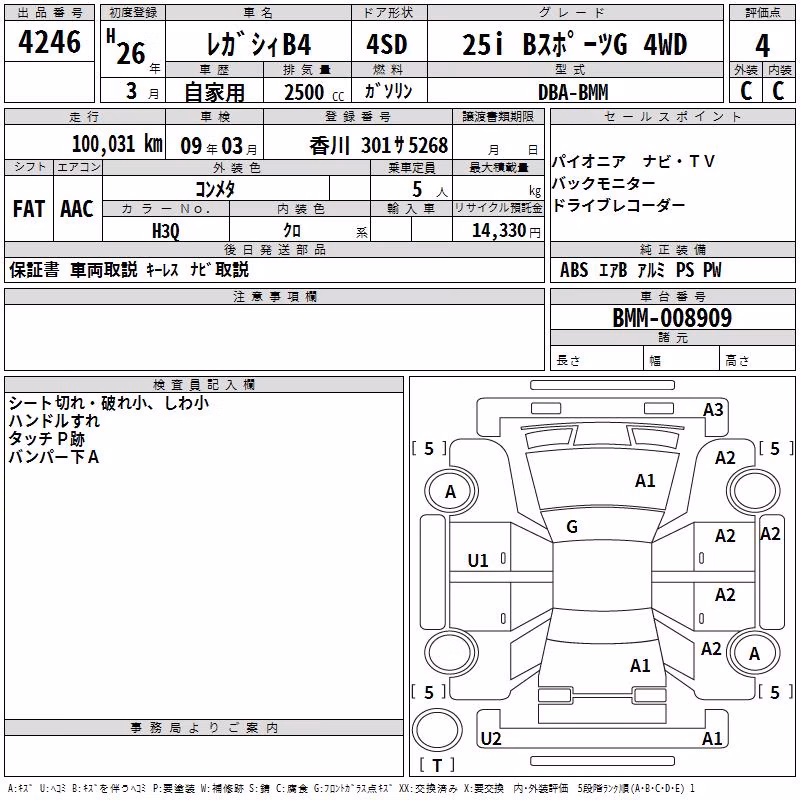Screen dimensions: 800x800
Task: Select the car name レガシィB4
Action: [x=258, y=45]
